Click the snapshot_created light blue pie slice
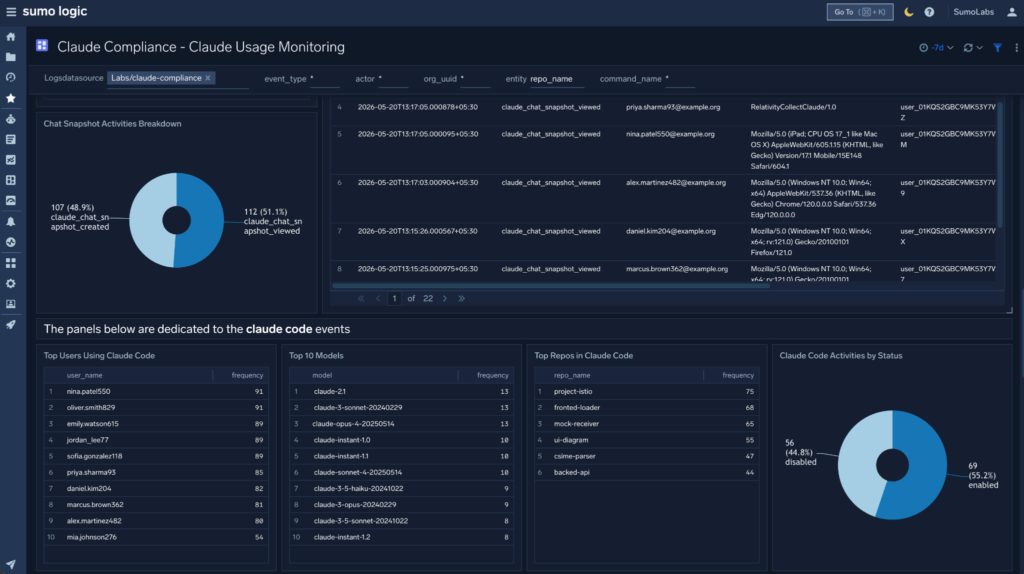This screenshot has width=1024, height=574. point(147,220)
